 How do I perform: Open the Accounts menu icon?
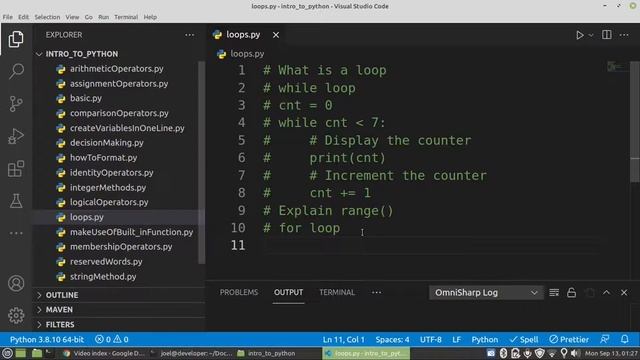point(16,283)
